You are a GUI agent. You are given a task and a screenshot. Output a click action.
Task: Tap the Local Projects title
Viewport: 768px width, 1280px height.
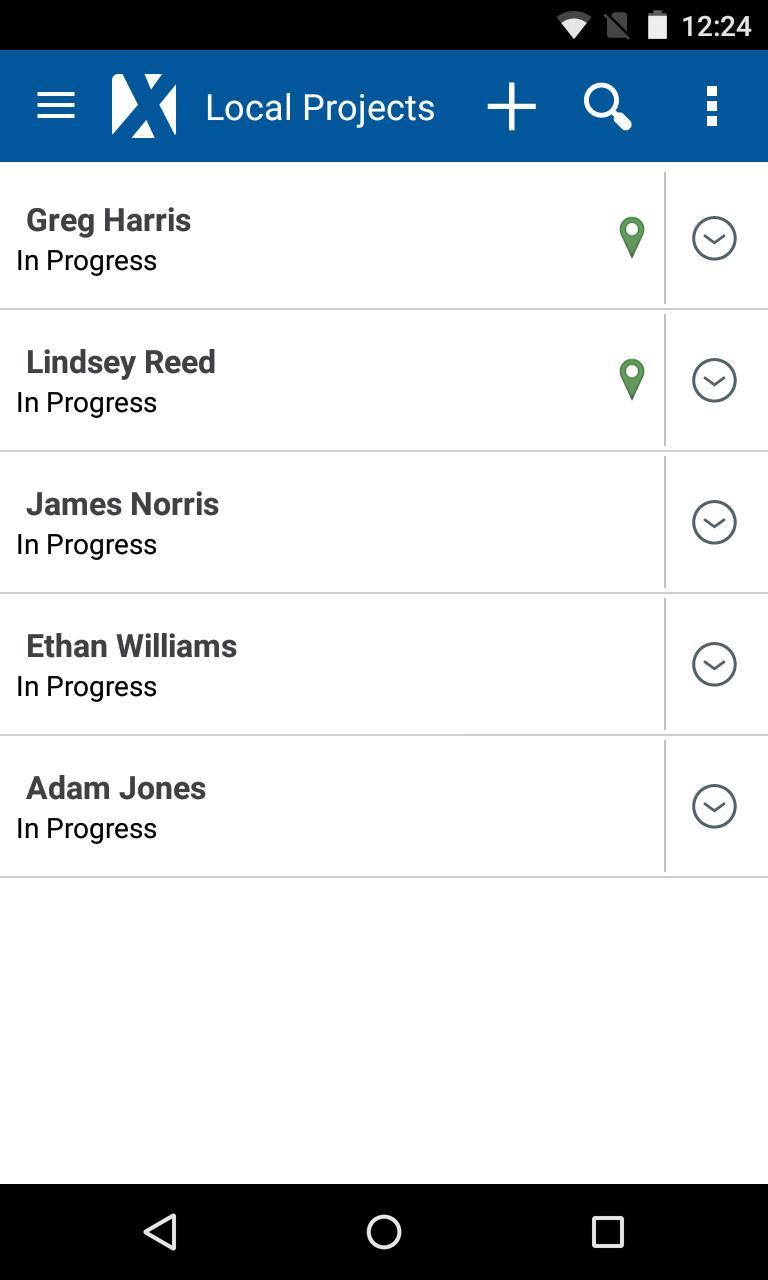[320, 107]
